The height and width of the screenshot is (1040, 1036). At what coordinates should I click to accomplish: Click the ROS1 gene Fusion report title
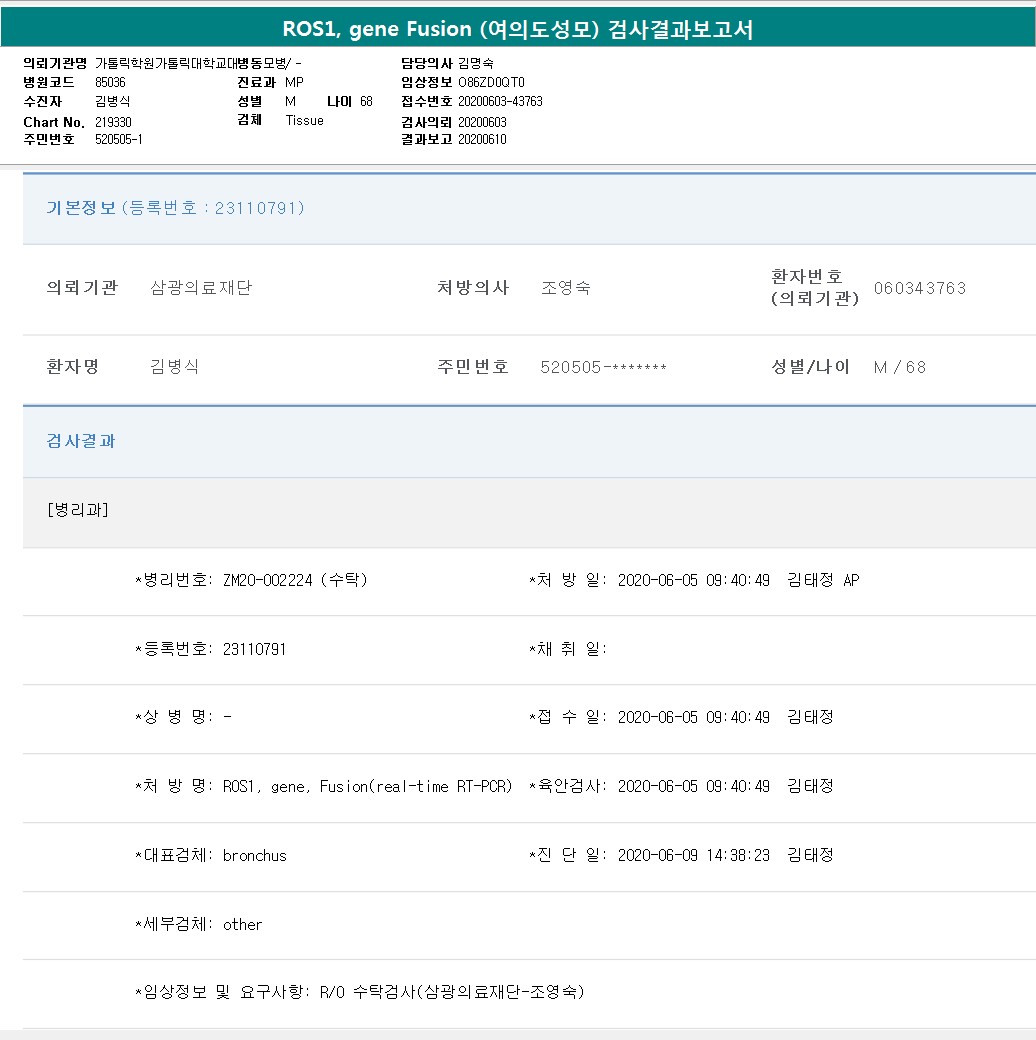518,30
